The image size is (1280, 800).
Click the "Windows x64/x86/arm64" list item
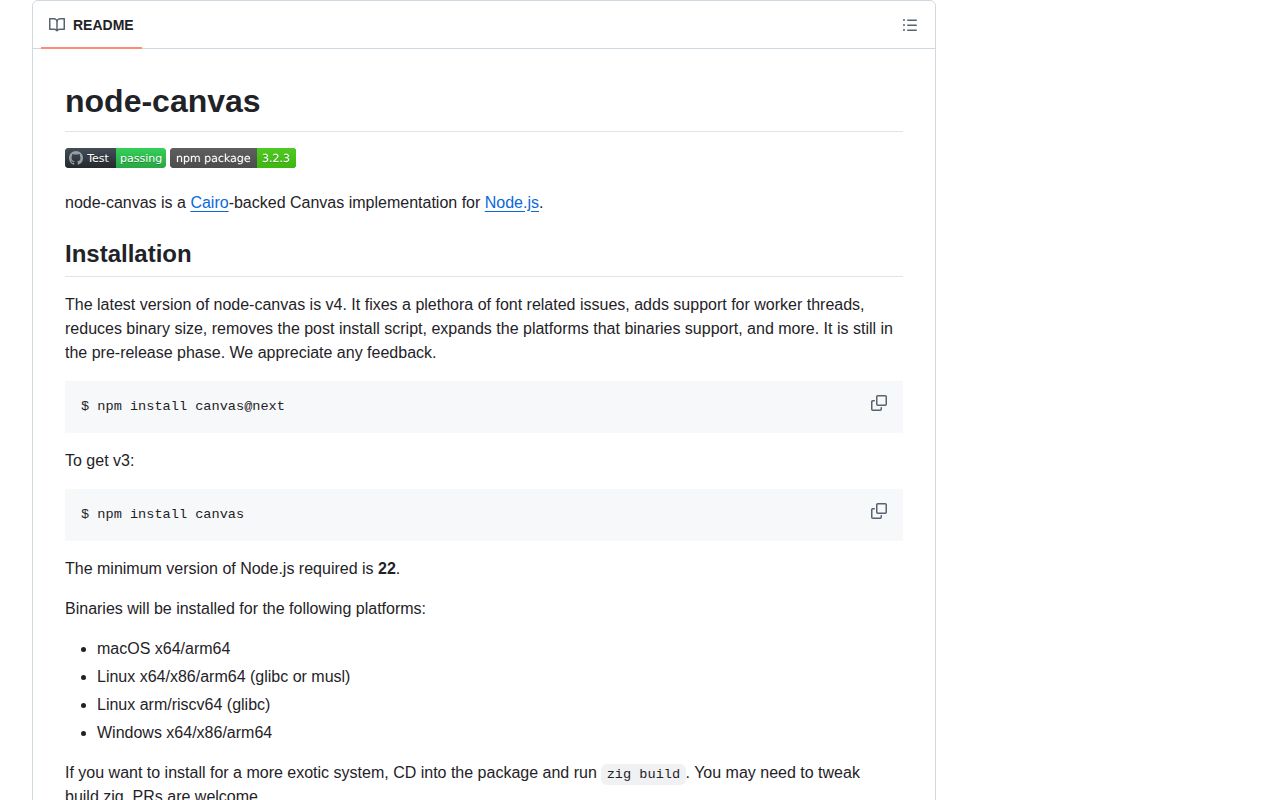point(185,732)
